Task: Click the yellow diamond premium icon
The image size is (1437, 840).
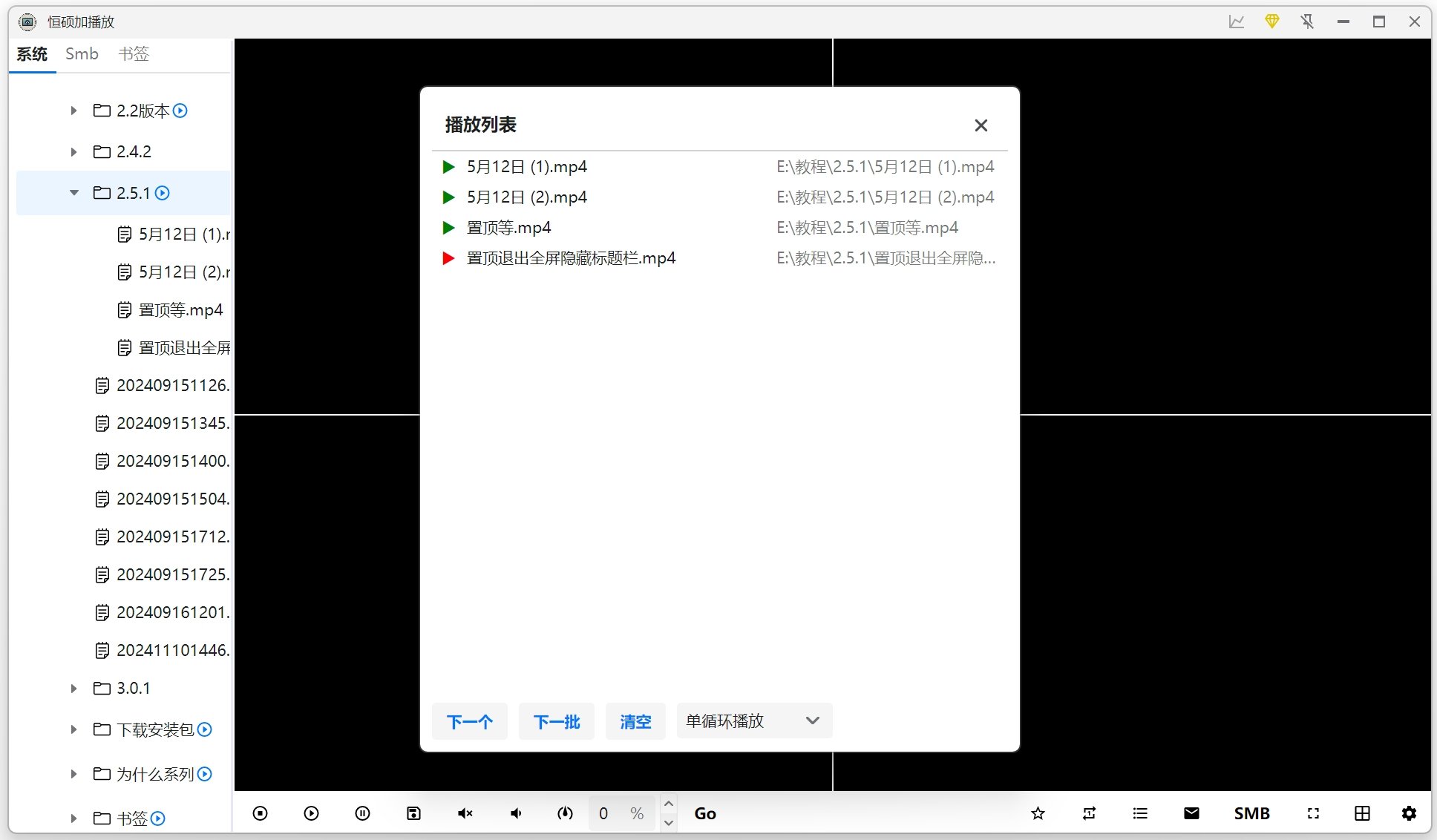Action: (1271, 22)
